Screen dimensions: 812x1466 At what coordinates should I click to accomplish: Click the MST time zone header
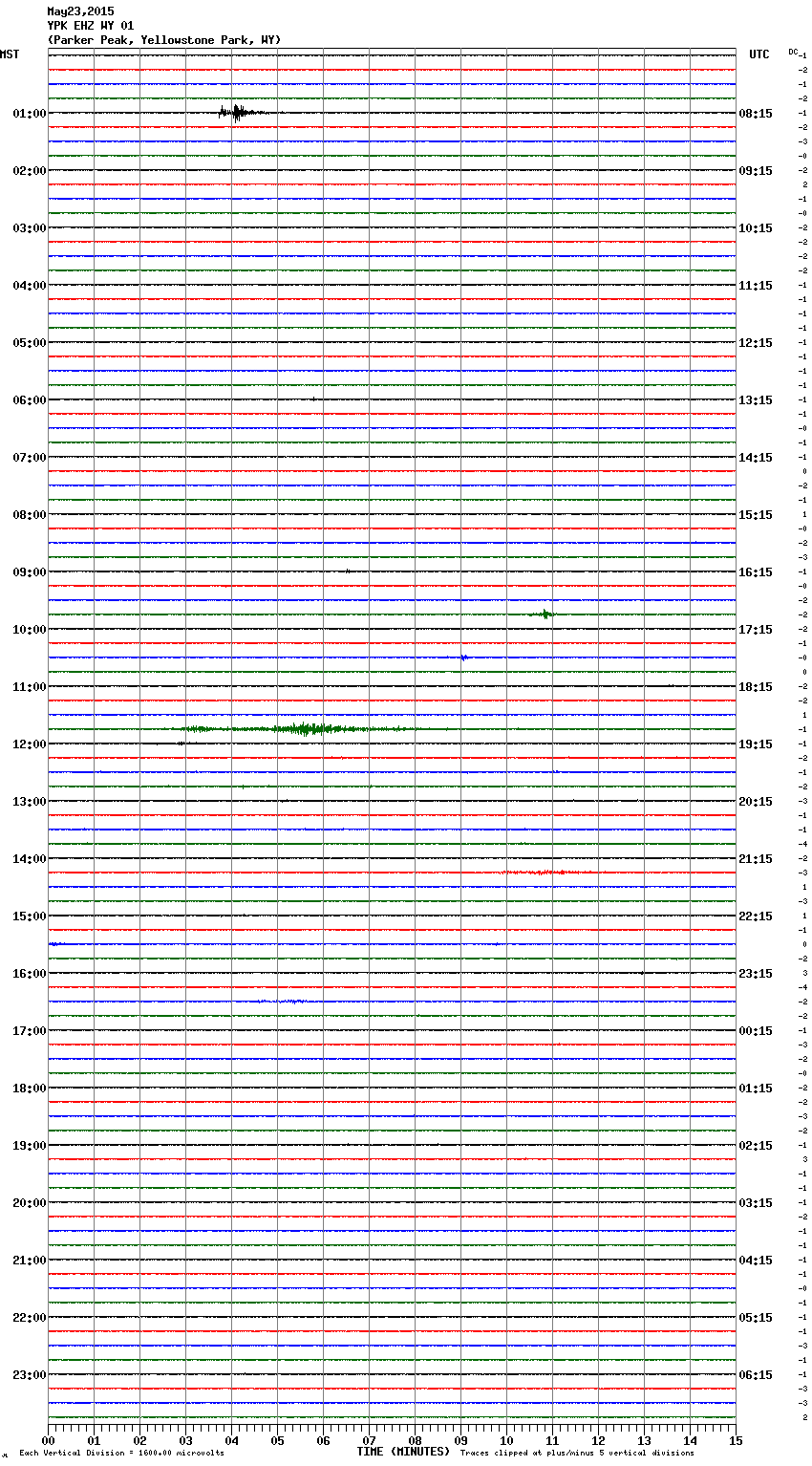coord(10,54)
